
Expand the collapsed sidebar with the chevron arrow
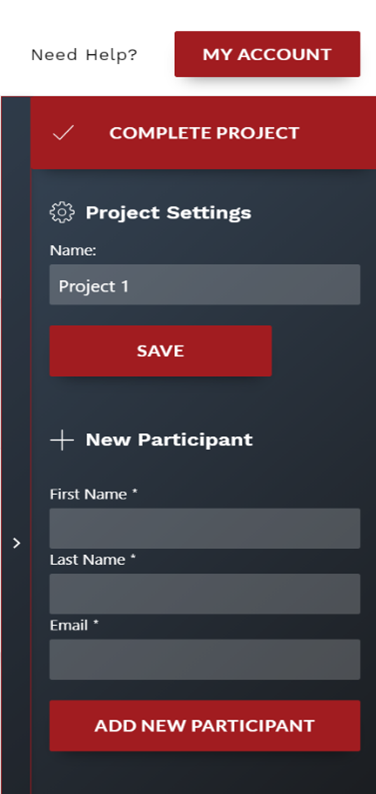[17, 543]
